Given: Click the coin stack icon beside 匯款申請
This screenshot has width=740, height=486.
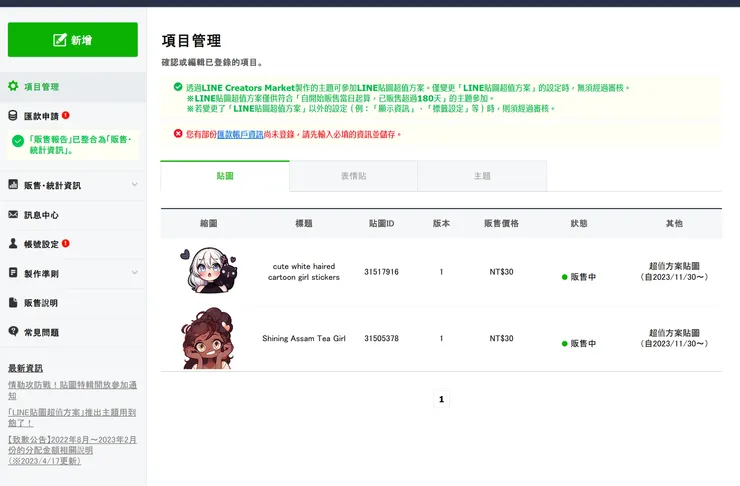Looking at the screenshot, I should (13, 116).
